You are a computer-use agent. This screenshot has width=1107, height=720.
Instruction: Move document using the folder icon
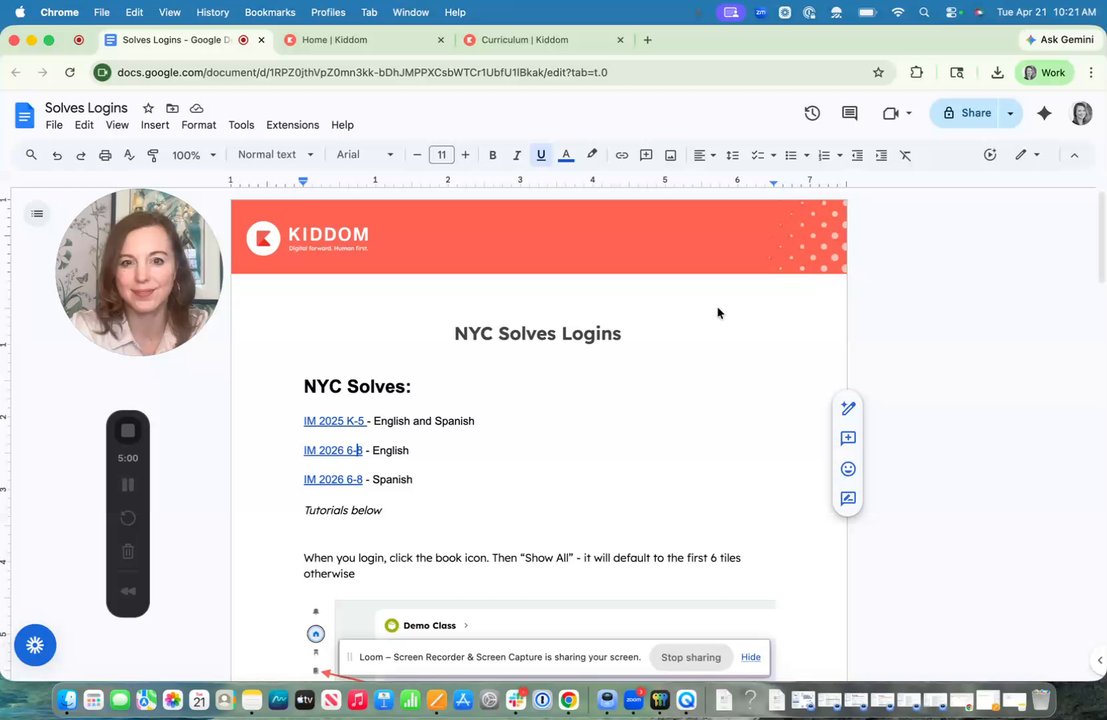(172, 108)
